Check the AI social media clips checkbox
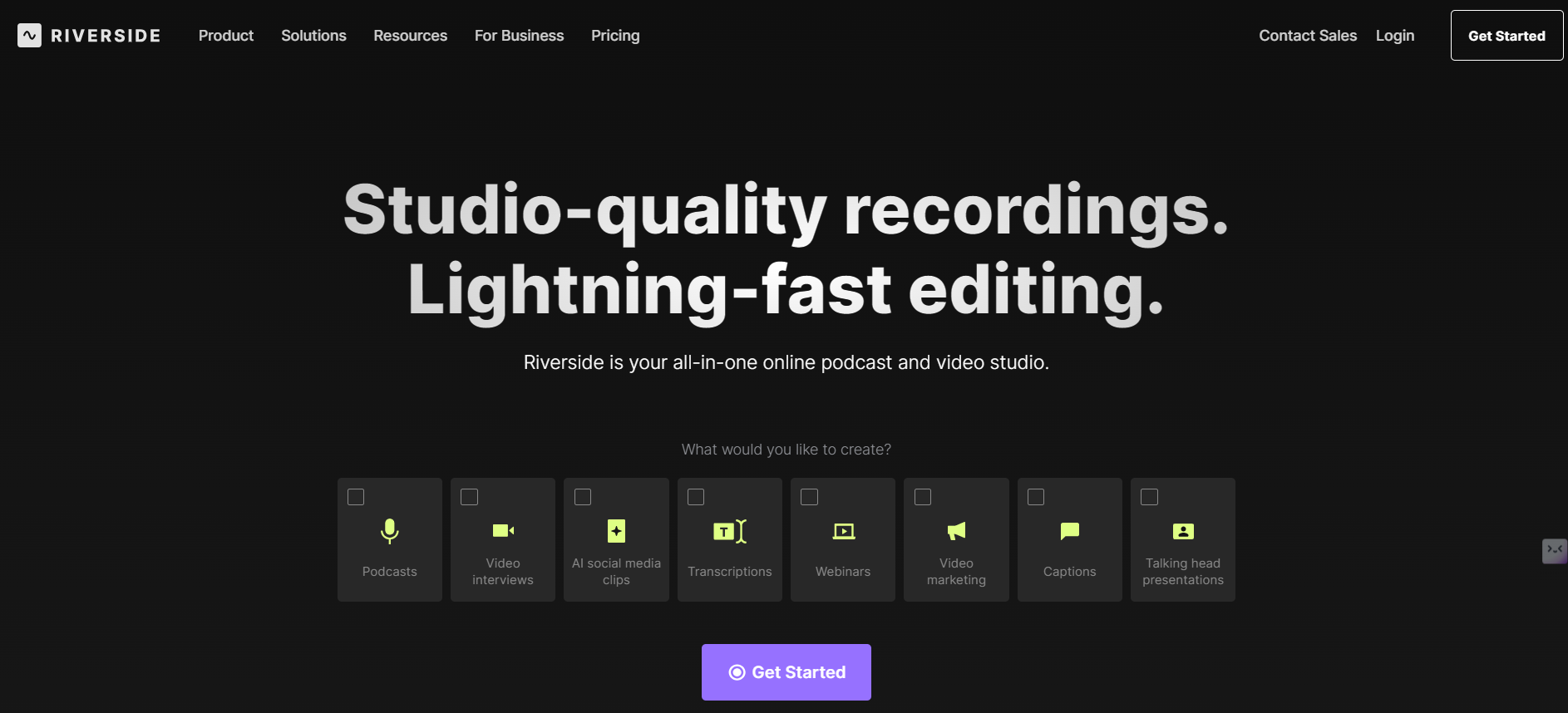Viewport: 1568px width, 713px height. tap(583, 497)
